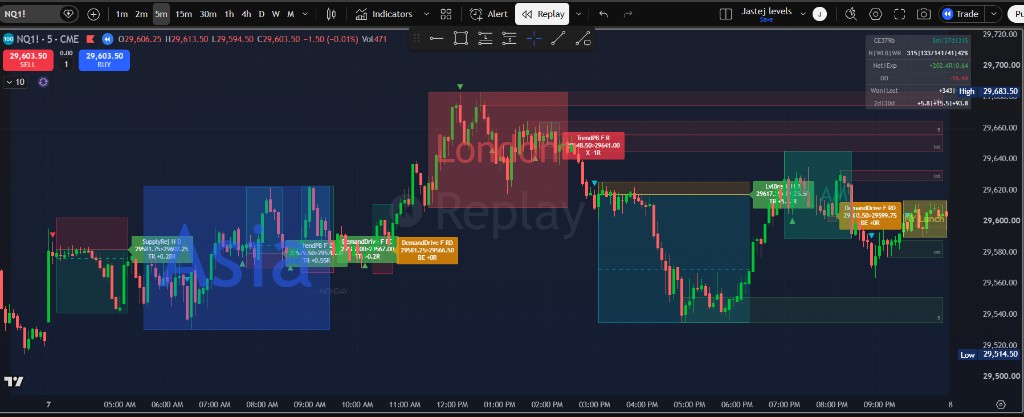Switch to the 1m timeframe
The height and width of the screenshot is (417, 1024).
tap(121, 14)
